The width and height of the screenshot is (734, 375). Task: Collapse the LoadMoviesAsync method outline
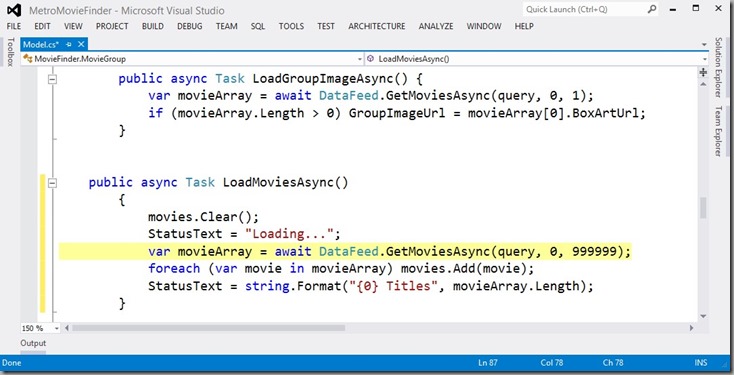52,183
